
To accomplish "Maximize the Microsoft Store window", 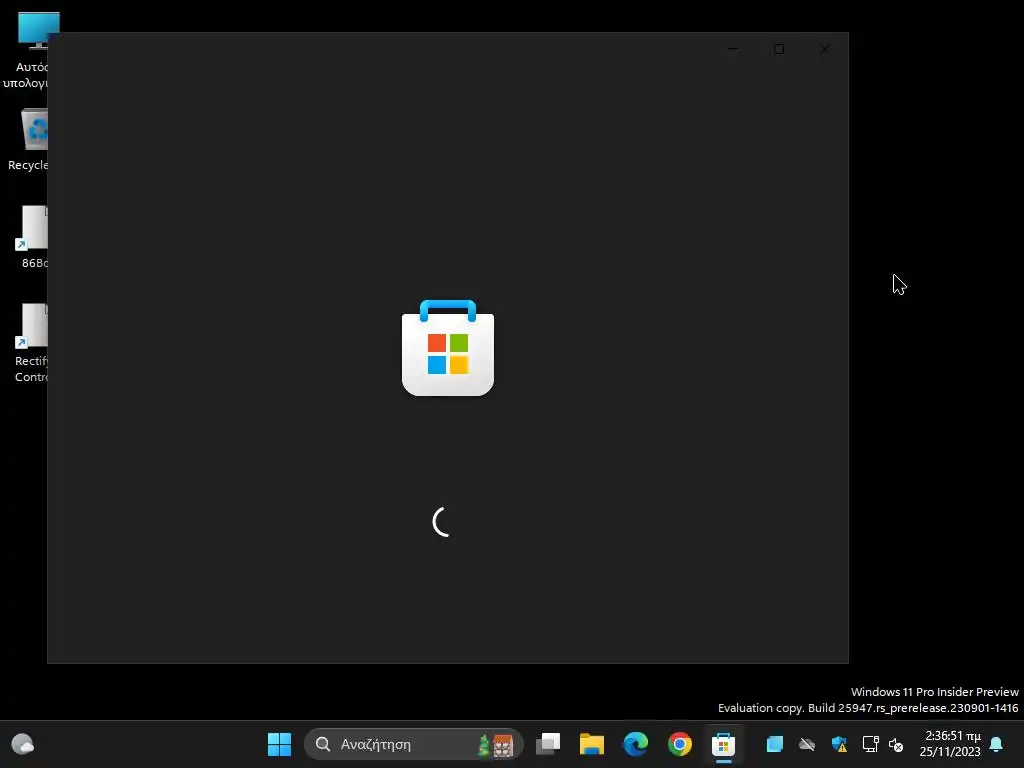I will pyautogui.click(x=778, y=49).
